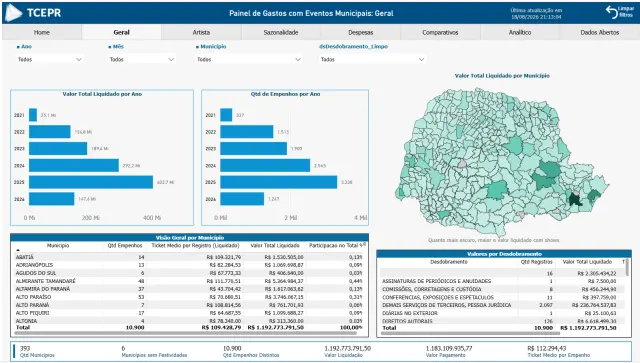Click horizontal scrollbar under Valores por Desdobramento table
Image resolution: width=640 pixels, height=363 pixels.
click(470, 334)
